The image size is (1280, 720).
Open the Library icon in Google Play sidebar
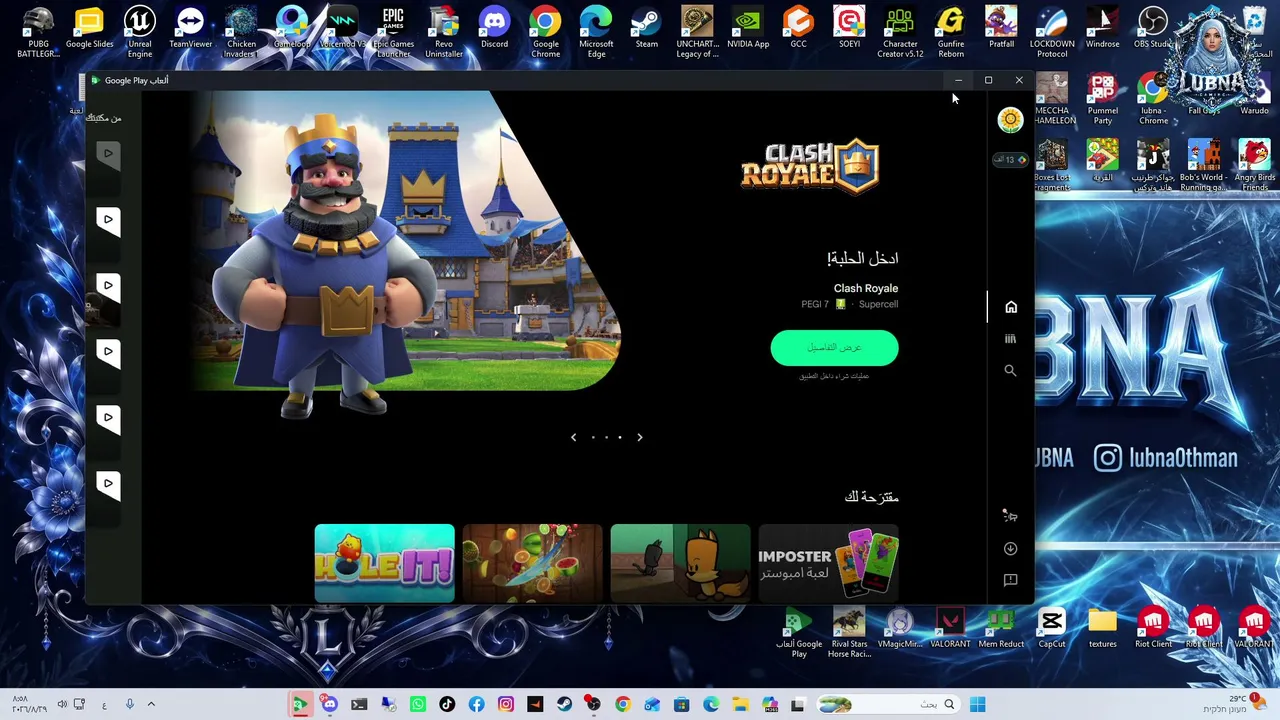point(1010,339)
